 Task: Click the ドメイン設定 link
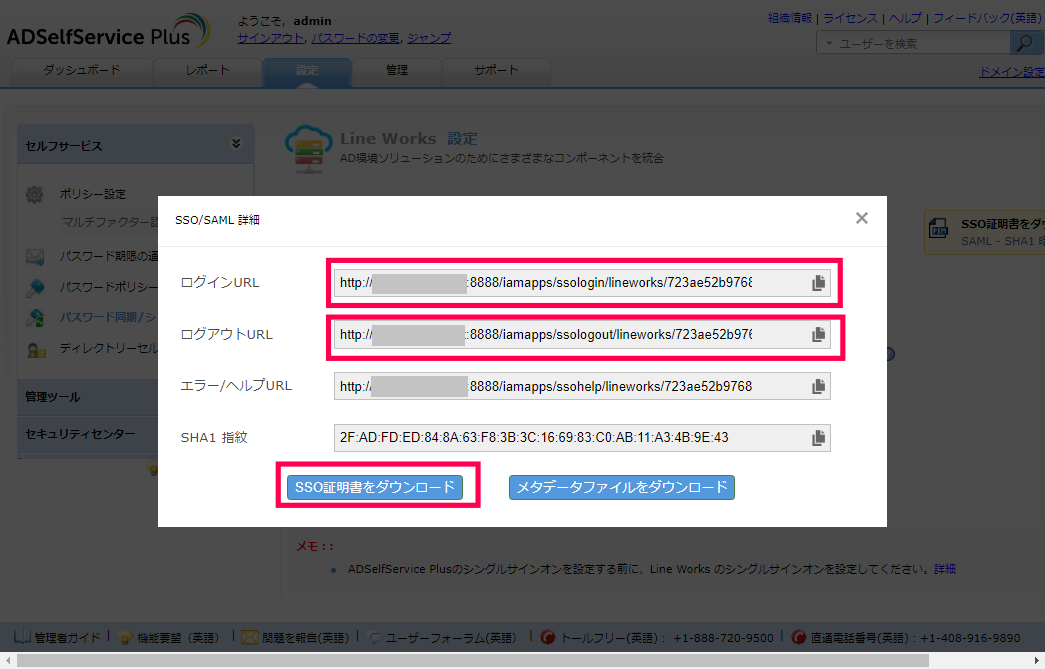[x=1012, y=72]
